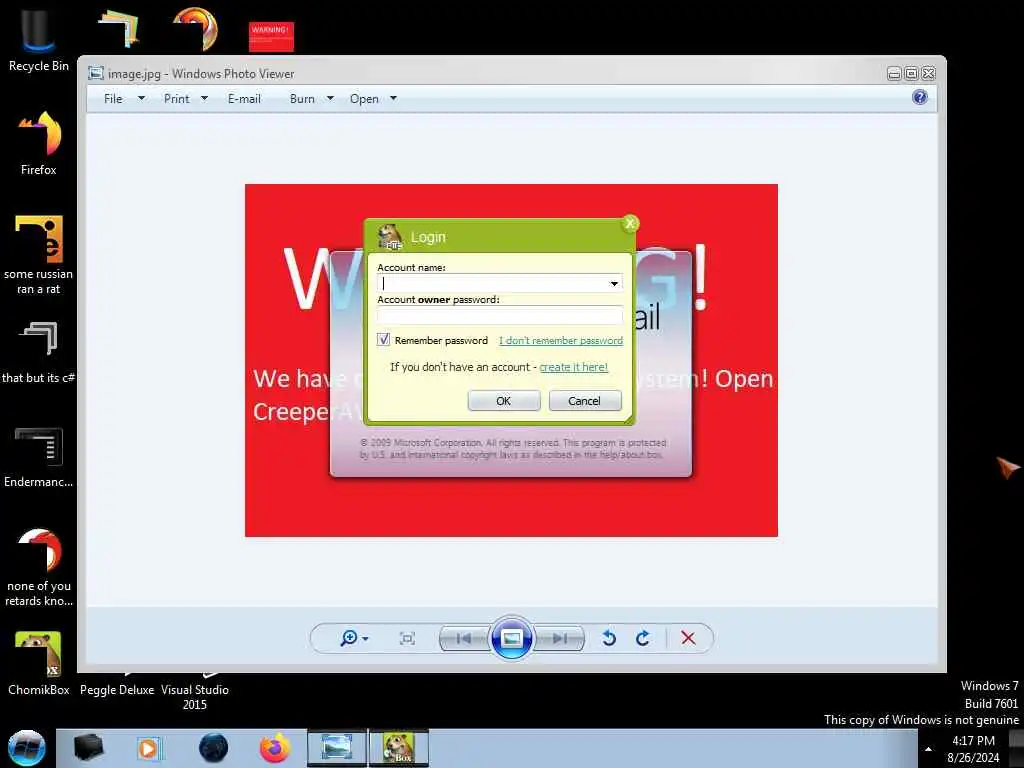Viewport: 1024px width, 768px height.
Task: Open the Firefox desktop shortcut
Action: coord(39,142)
